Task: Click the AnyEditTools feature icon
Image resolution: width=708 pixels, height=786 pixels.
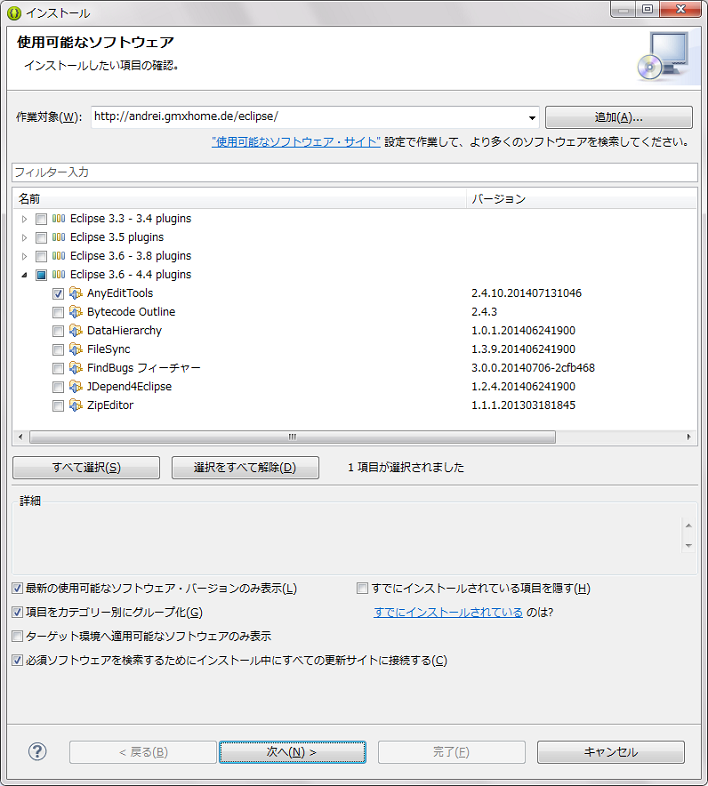Action: [76, 293]
